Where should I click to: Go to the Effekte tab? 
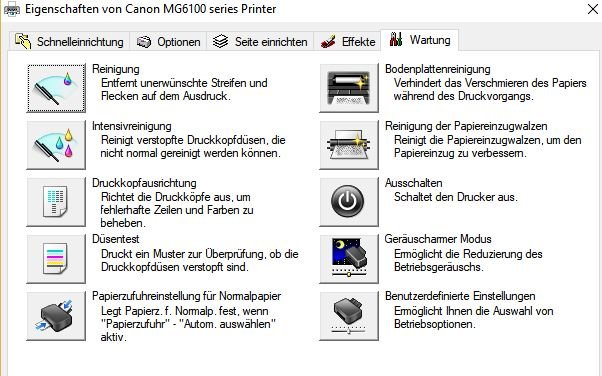(348, 41)
